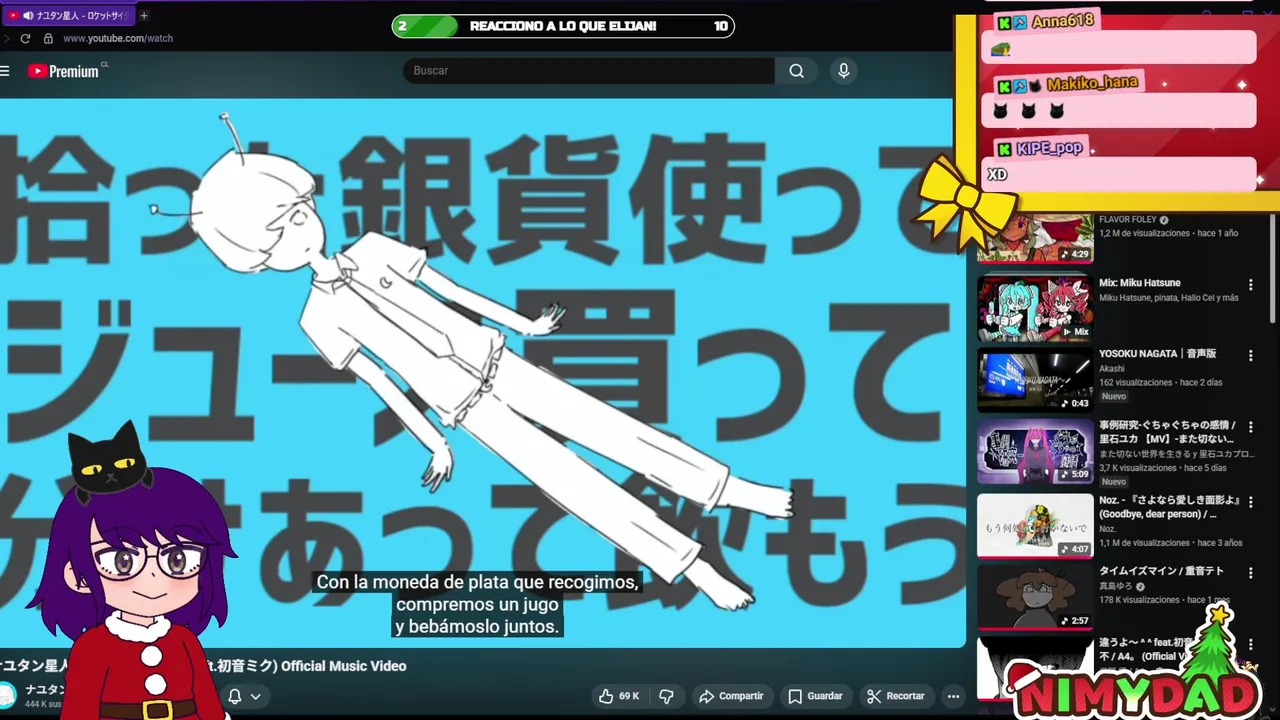Open options menu for Mix: Miku Hatsune
1280x720 pixels.
coord(1250,285)
